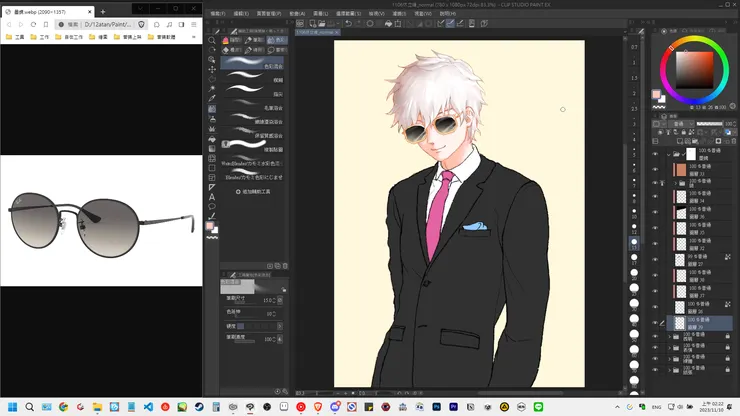Select the eyedropper tool in left toolbar
This screenshot has width=740, height=416.
[212, 98]
